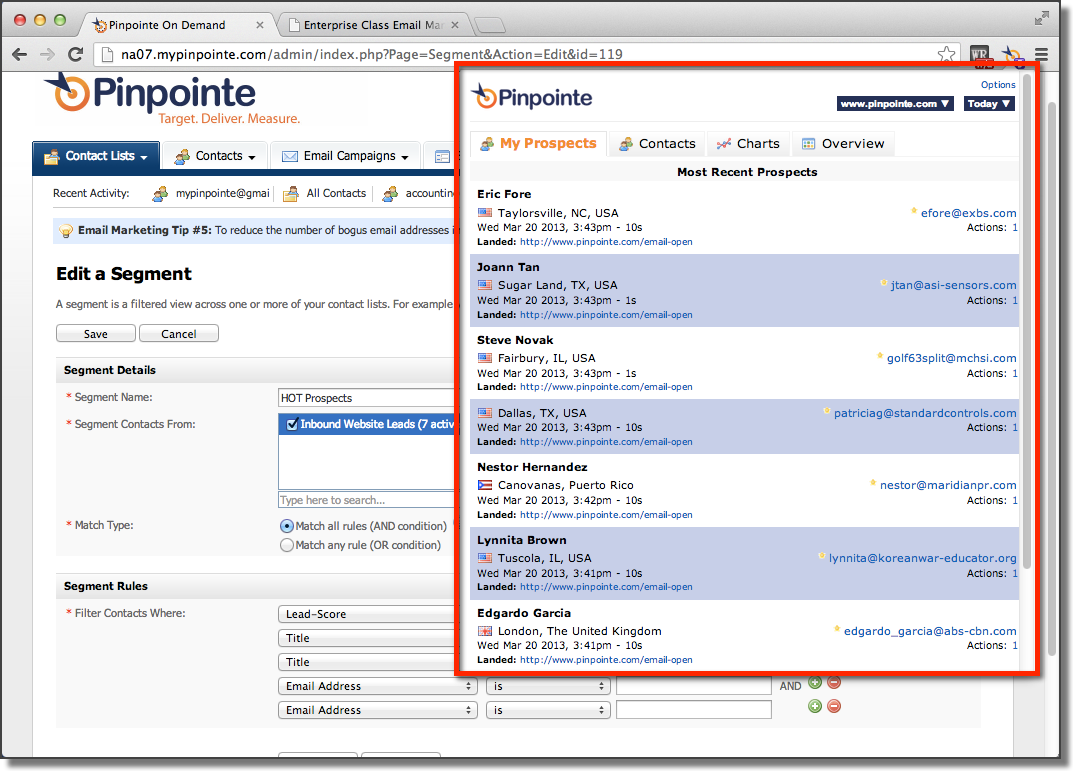Click the All Contacts icon in Recent Activity
Screen dimensions: 1073x771
click(x=290, y=193)
